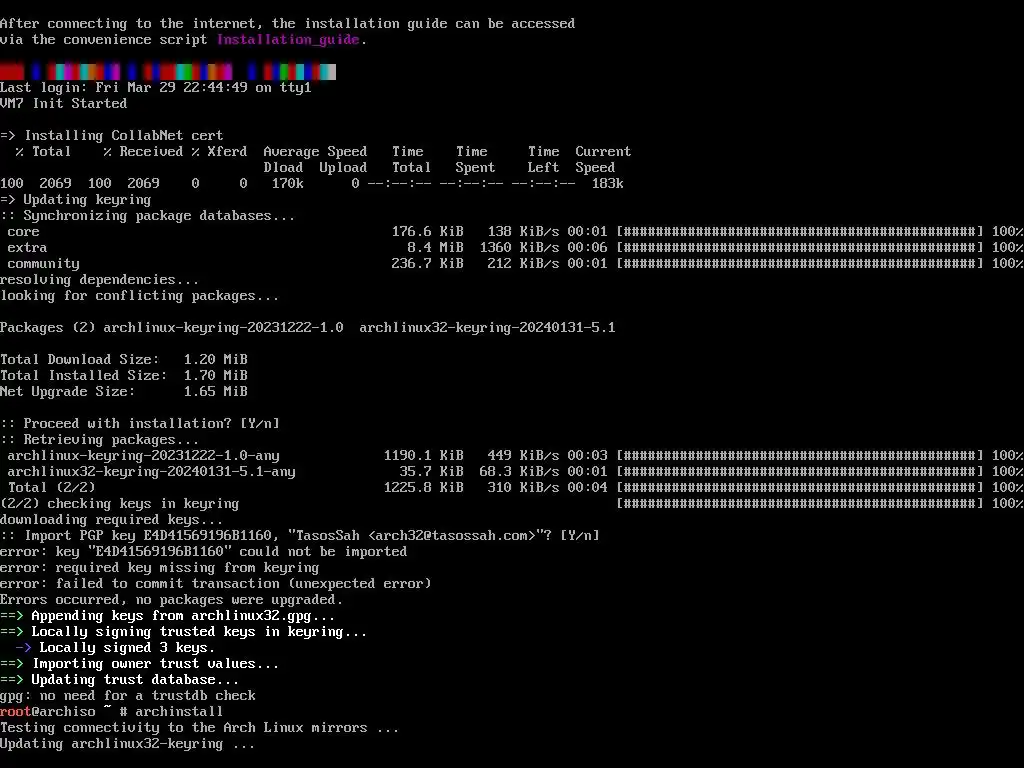Click ':: Retrieving packages...' line
The height and width of the screenshot is (768, 1024).
point(99,440)
